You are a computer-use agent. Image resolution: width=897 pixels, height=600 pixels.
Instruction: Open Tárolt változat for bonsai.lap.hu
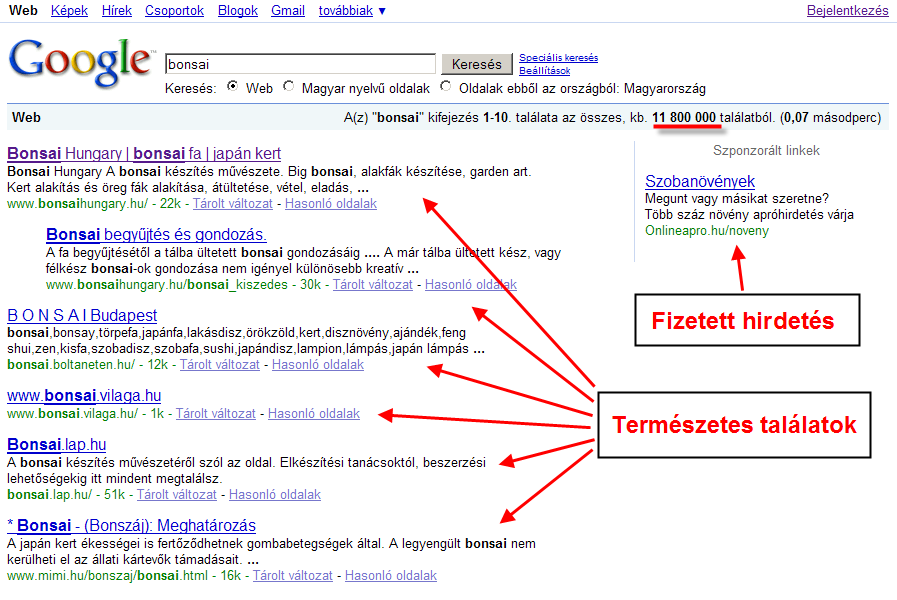pyautogui.click(x=177, y=494)
